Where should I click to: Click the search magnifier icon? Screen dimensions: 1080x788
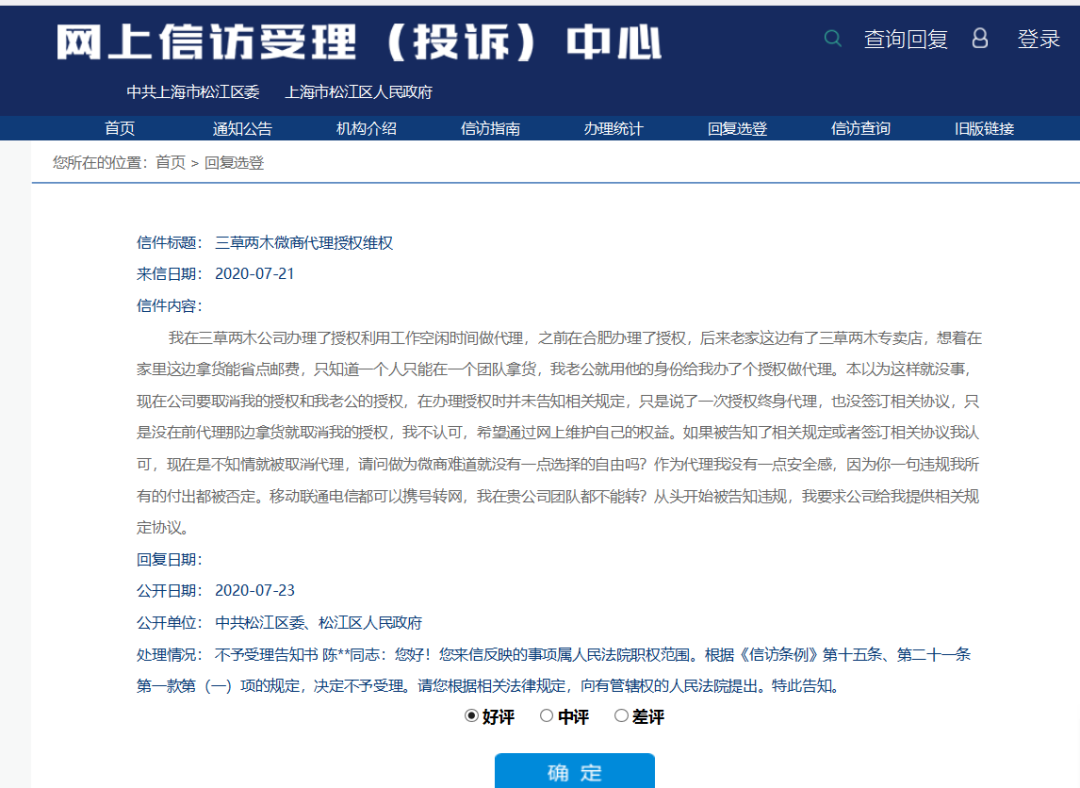coord(833,39)
